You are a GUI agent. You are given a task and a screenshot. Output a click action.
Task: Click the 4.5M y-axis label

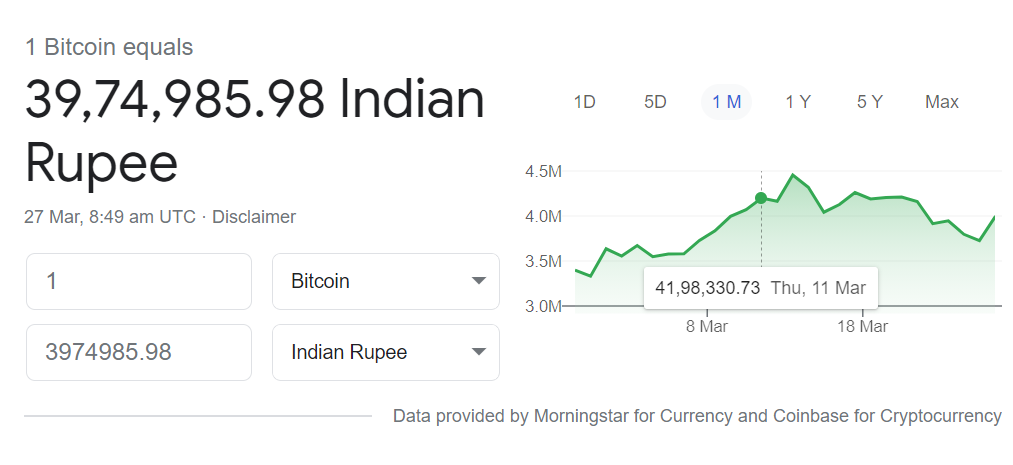[543, 172]
